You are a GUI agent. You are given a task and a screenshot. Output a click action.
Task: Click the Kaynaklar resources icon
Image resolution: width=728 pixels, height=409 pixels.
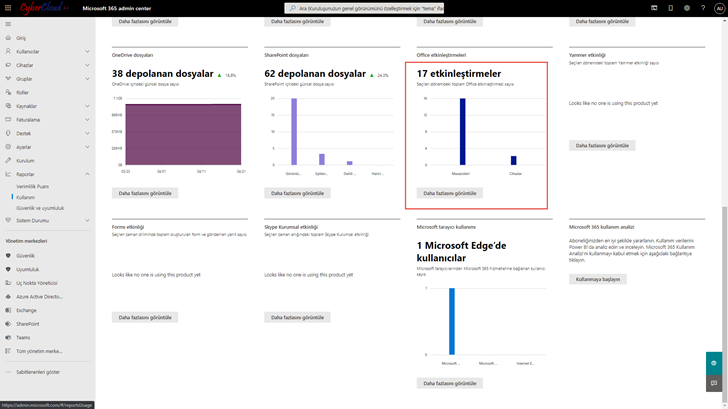[8, 106]
